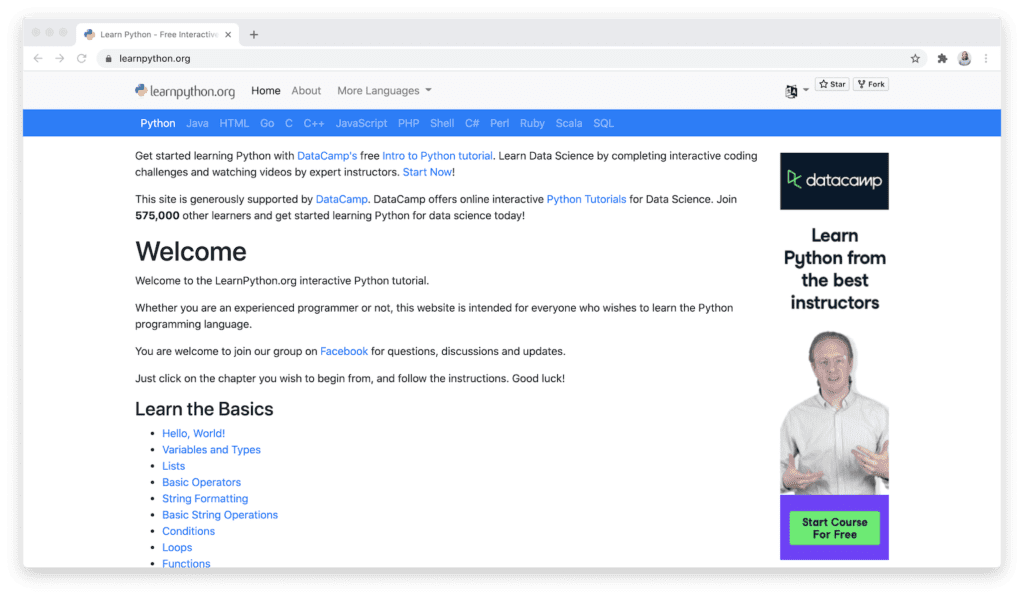Click the GitHub Star button
Image resolution: width=1024 pixels, height=596 pixels.
pos(832,85)
